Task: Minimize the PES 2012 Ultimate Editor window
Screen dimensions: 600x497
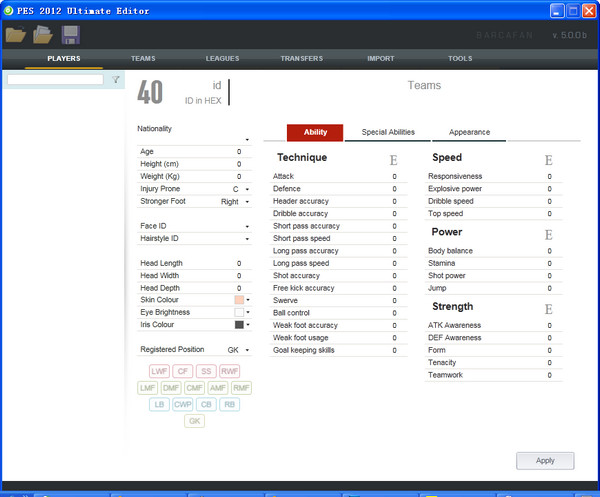Action: (x=557, y=11)
